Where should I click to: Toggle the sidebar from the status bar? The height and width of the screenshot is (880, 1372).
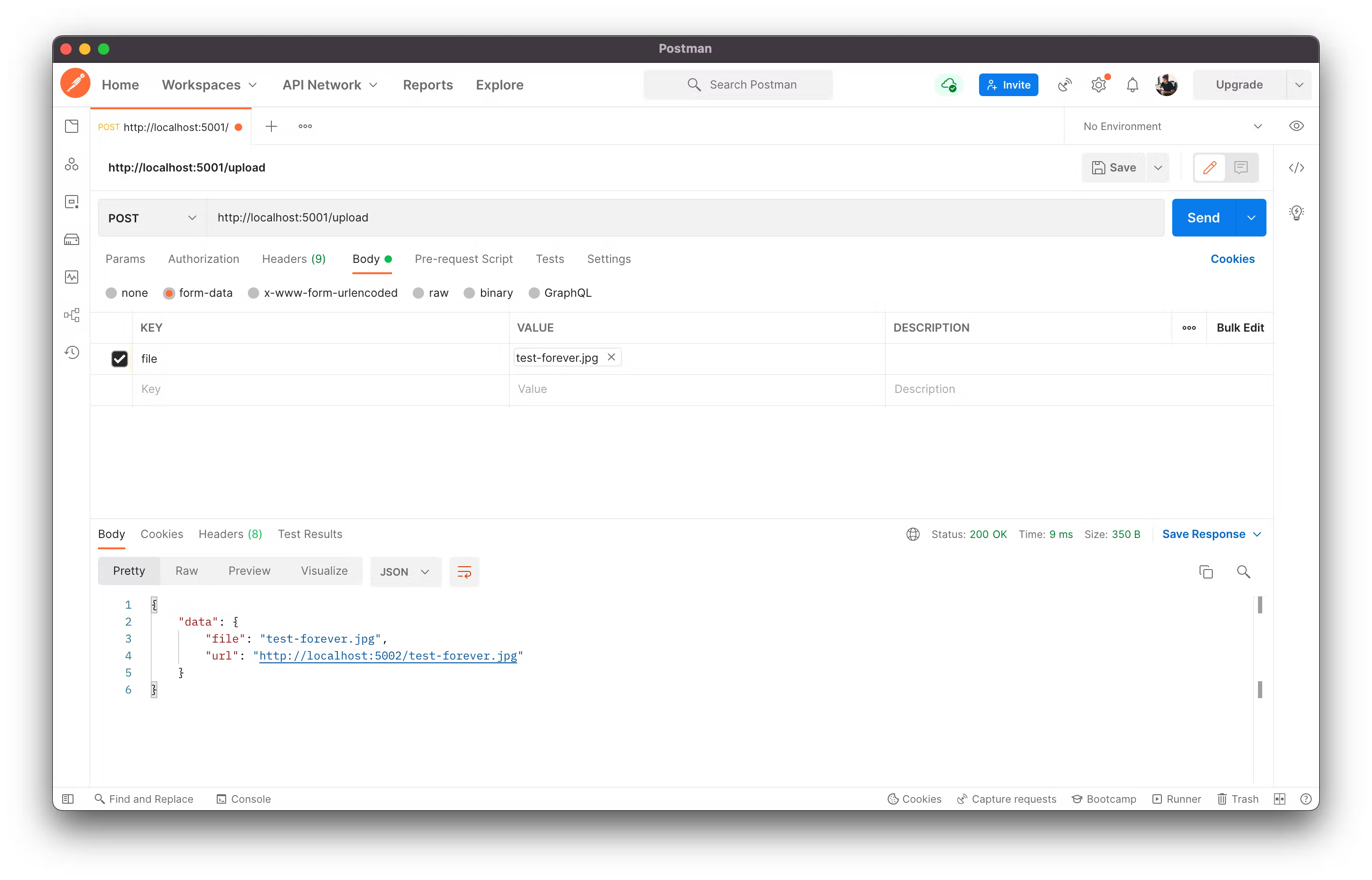[68, 799]
